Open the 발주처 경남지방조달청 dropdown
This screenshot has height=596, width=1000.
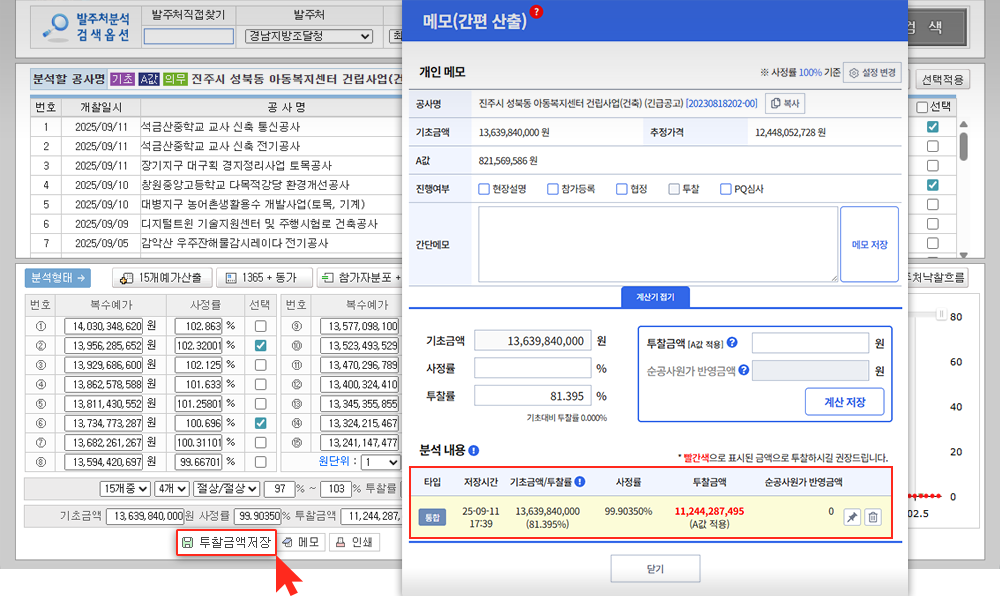(x=309, y=36)
